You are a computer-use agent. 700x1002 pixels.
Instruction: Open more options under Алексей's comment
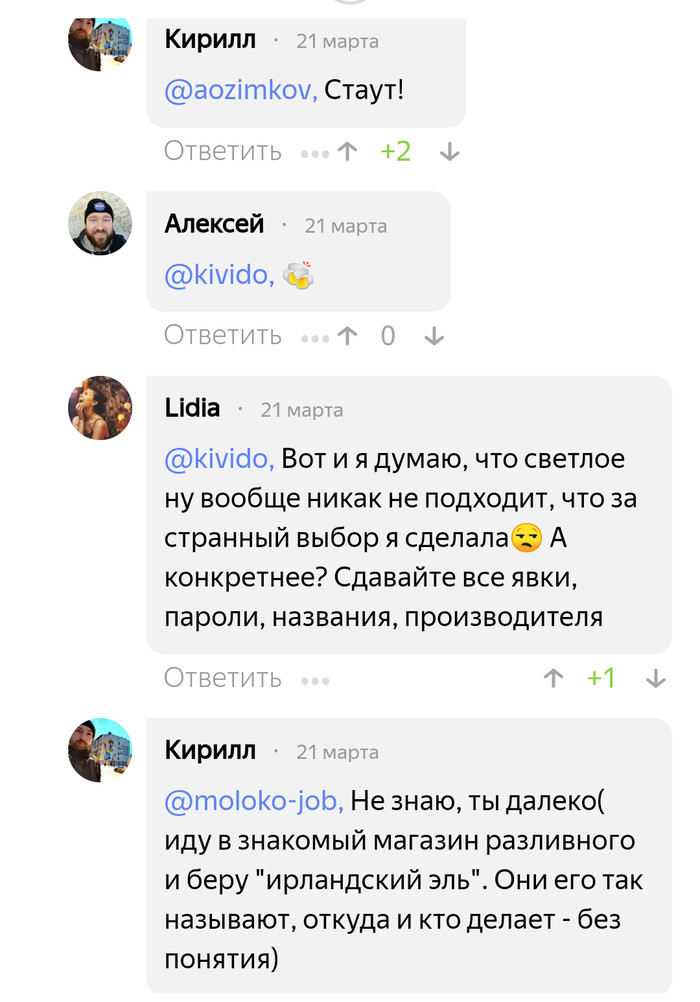[314, 337]
